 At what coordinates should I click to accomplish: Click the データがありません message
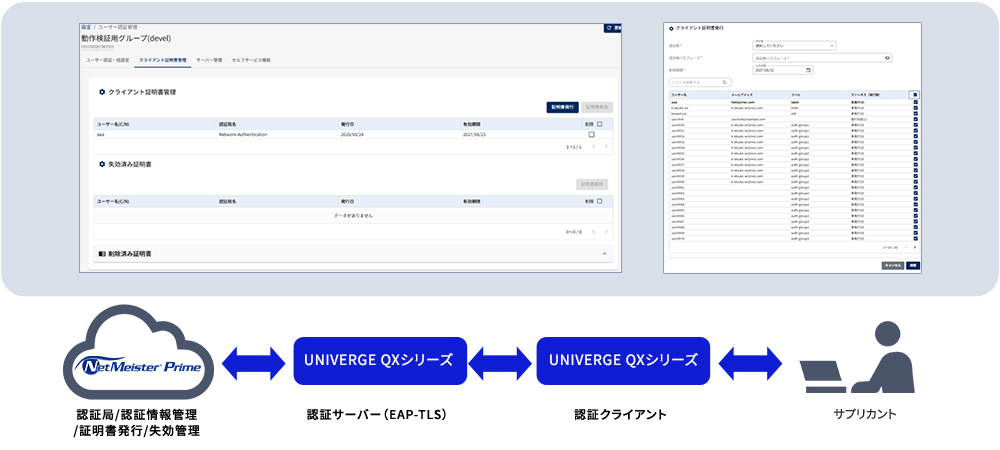click(x=353, y=215)
